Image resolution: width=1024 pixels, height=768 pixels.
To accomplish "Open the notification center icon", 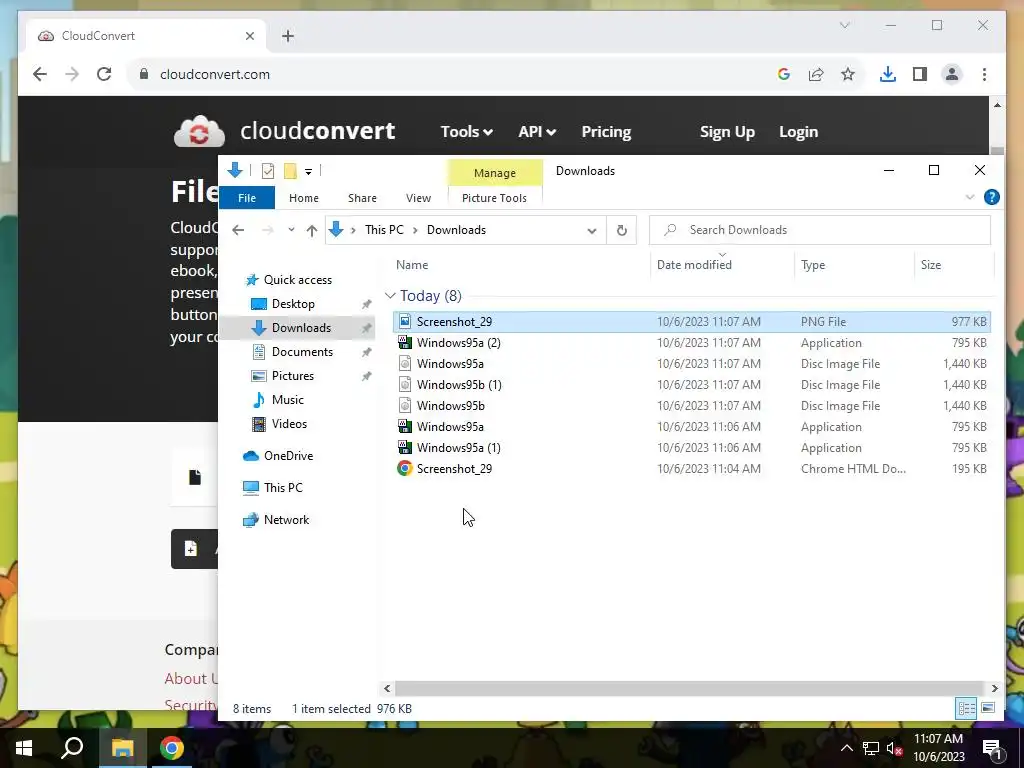I will coord(992,748).
